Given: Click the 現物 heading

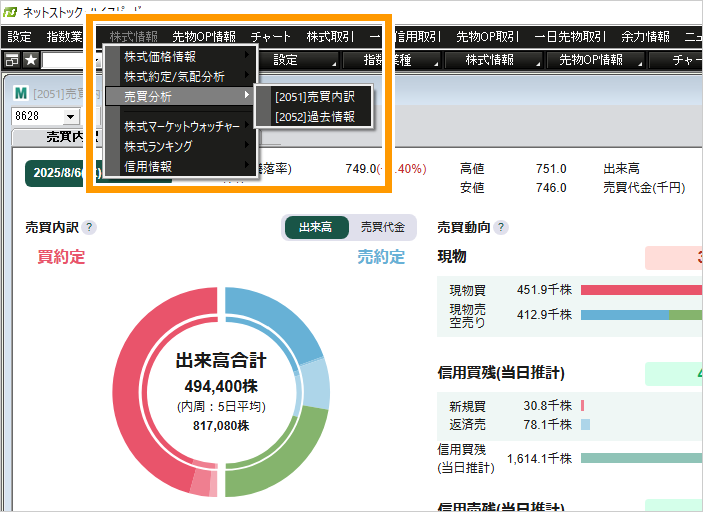Looking at the screenshot, I should pyautogui.click(x=452, y=256).
